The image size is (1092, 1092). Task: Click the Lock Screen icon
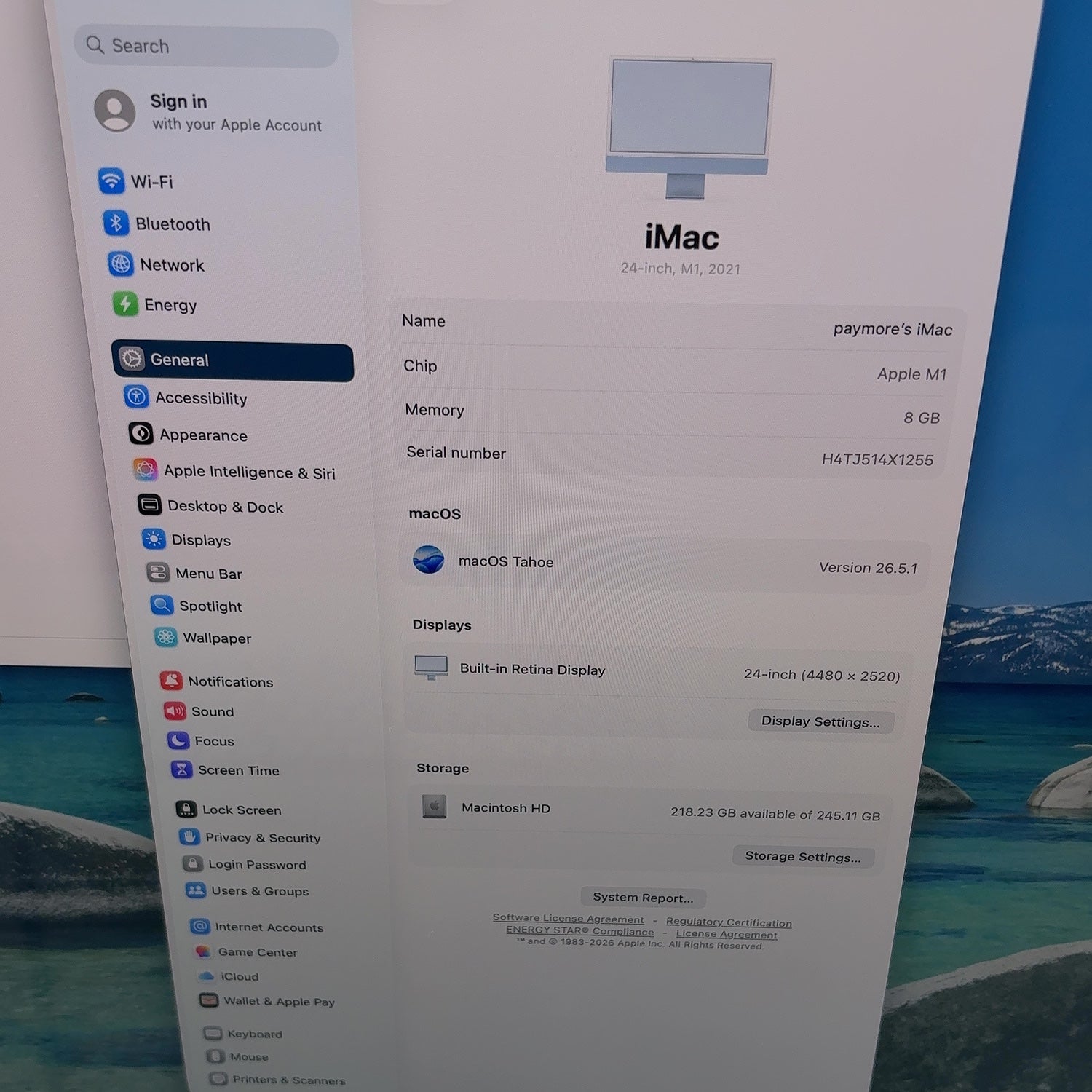point(186,809)
